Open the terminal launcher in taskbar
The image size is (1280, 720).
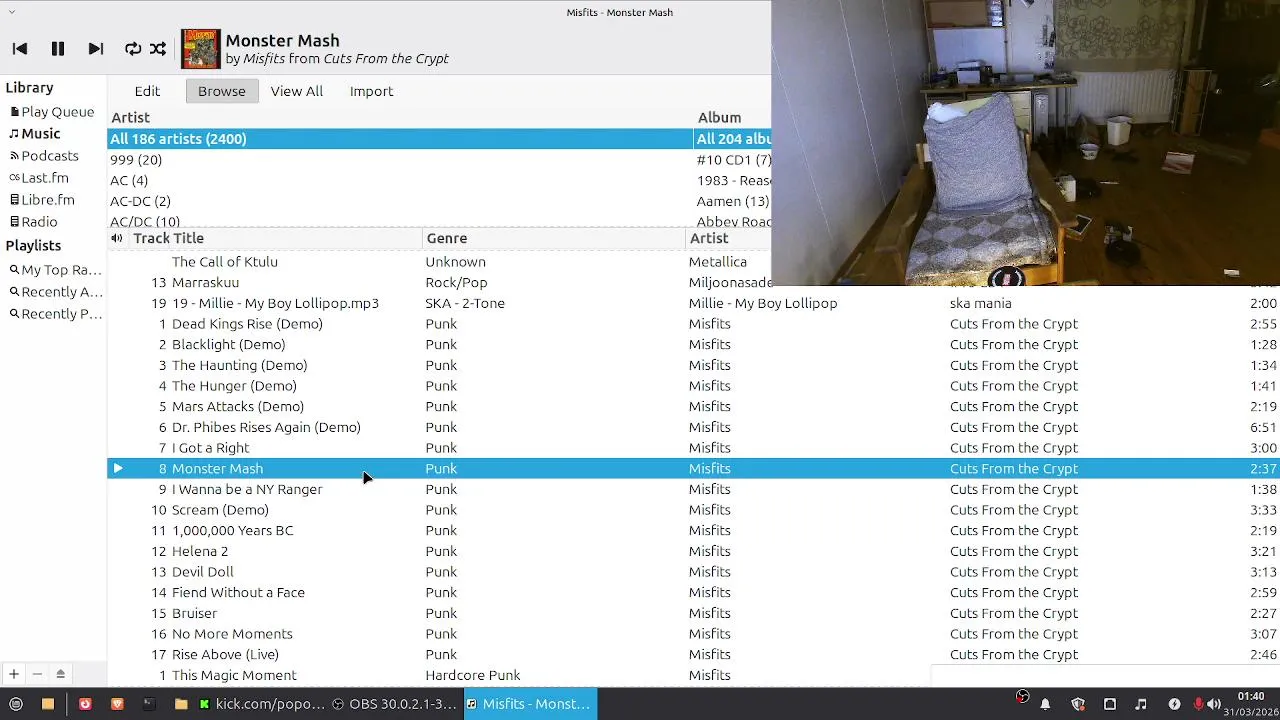149,704
